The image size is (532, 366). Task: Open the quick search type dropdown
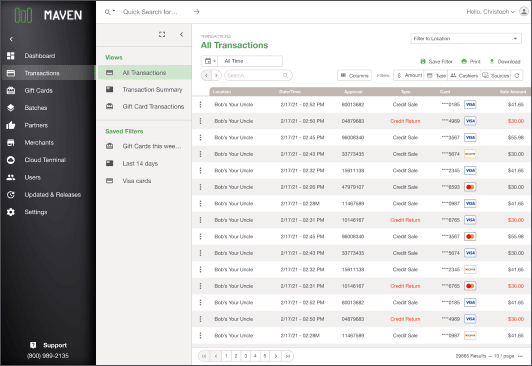pyautogui.click(x=110, y=12)
